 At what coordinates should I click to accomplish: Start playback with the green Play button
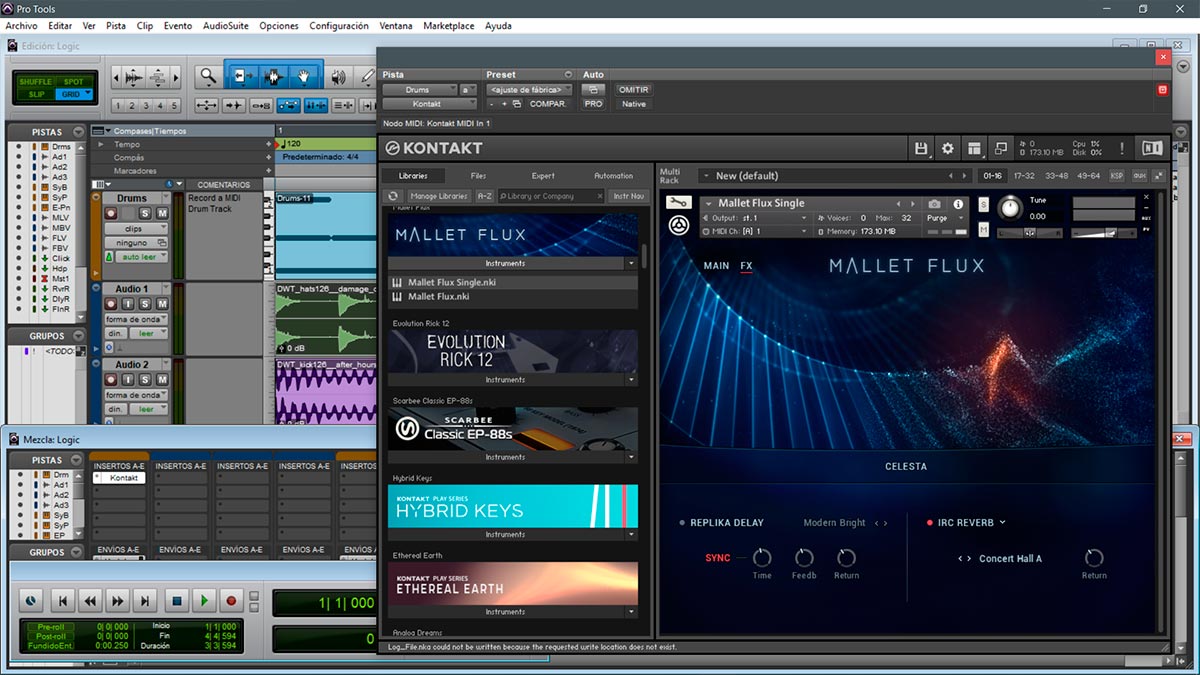(204, 601)
